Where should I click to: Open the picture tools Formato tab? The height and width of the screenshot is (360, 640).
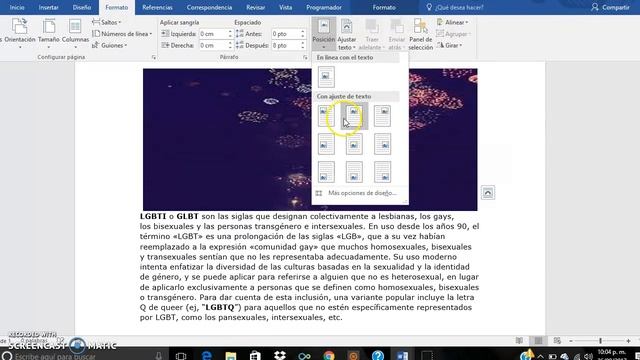(x=384, y=7)
